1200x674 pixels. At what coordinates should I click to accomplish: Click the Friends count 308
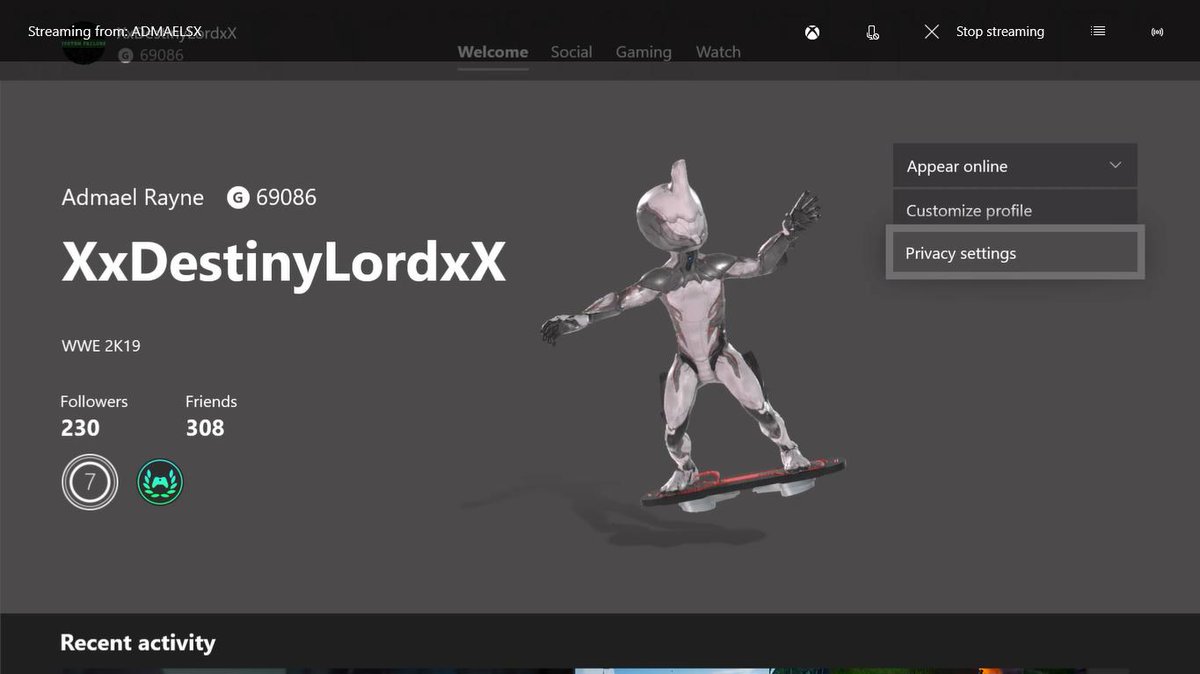(205, 428)
